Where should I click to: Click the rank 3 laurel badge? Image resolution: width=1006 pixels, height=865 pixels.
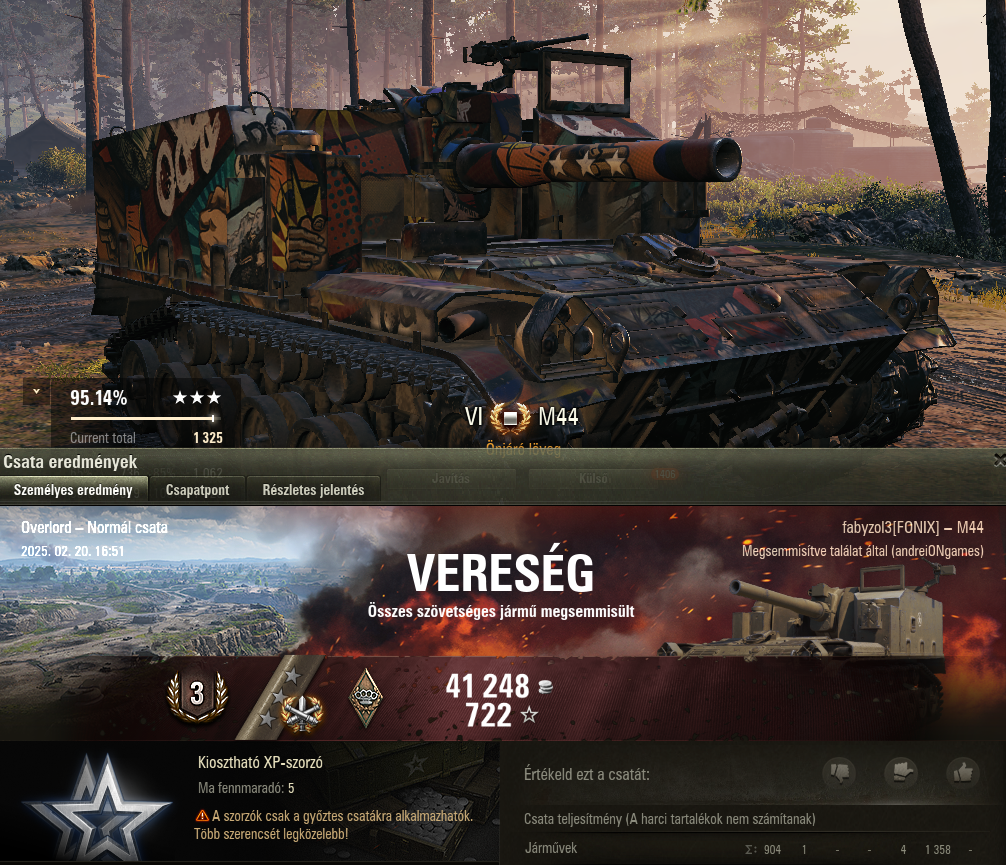(x=197, y=696)
